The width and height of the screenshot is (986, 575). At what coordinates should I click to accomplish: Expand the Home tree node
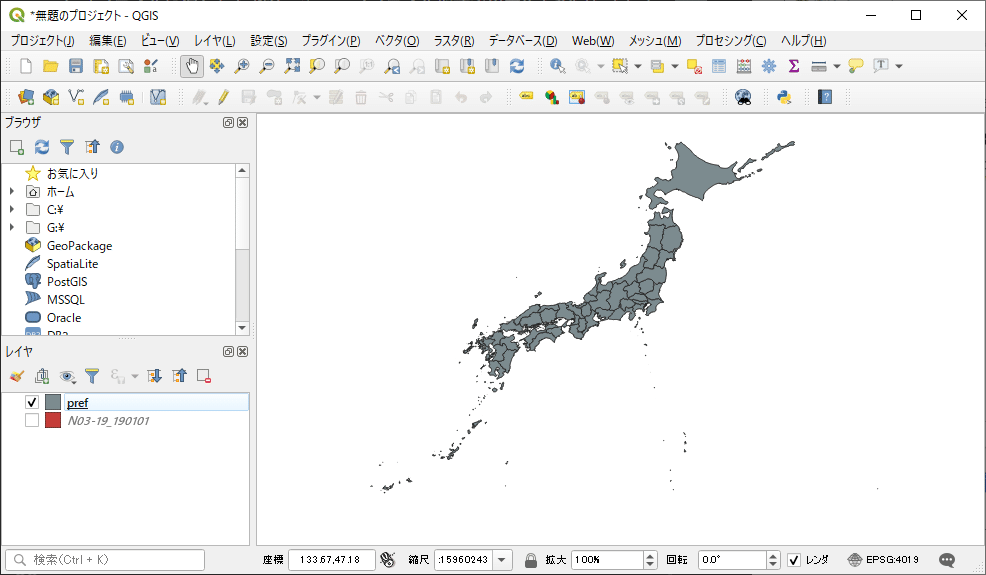pyautogui.click(x=11, y=191)
